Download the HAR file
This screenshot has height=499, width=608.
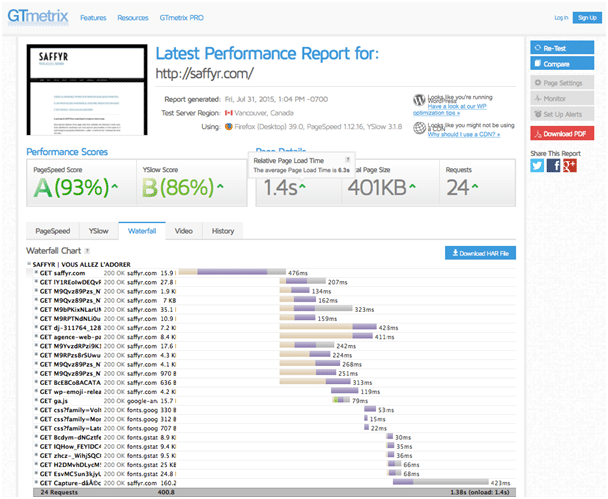click(x=480, y=253)
